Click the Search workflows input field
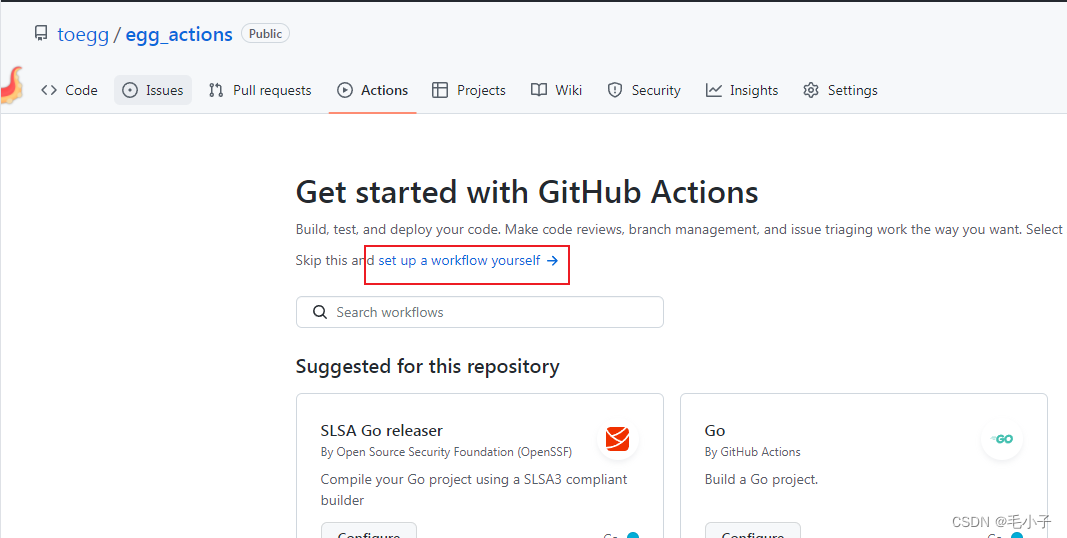Screen dimensions: 1067x538 [x=480, y=312]
